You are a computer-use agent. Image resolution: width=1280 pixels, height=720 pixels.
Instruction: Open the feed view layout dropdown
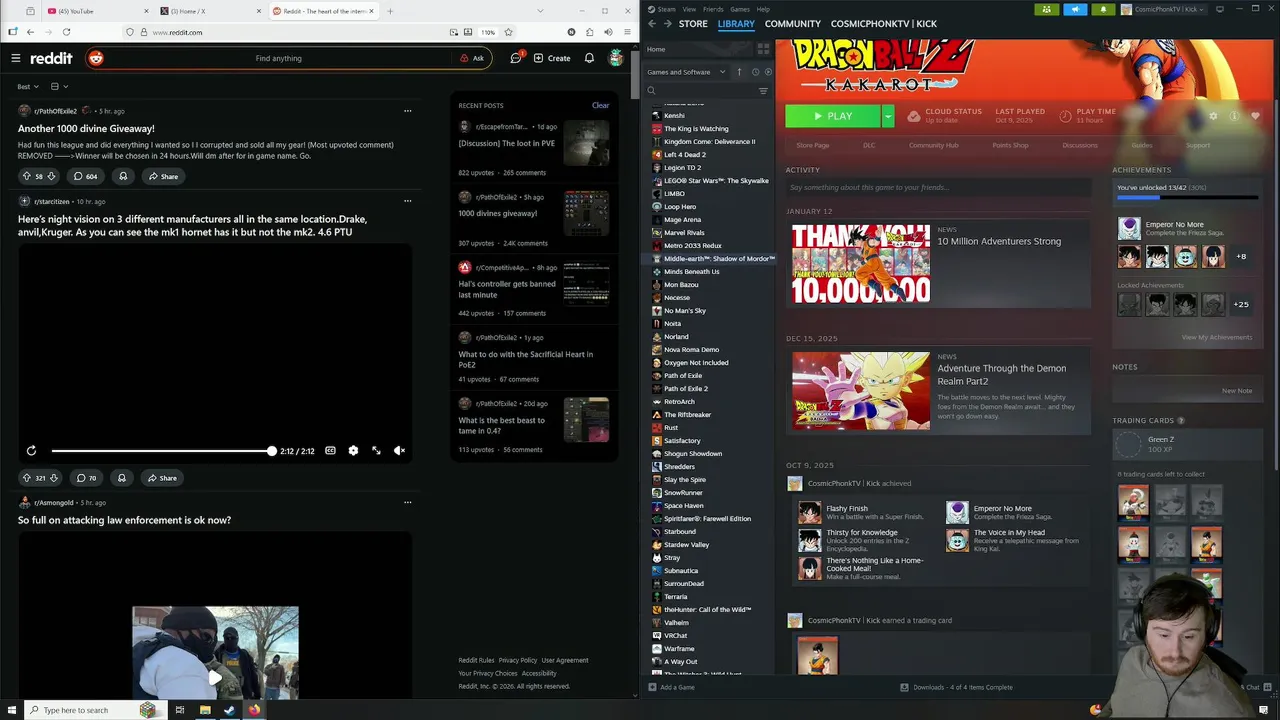tap(59, 87)
